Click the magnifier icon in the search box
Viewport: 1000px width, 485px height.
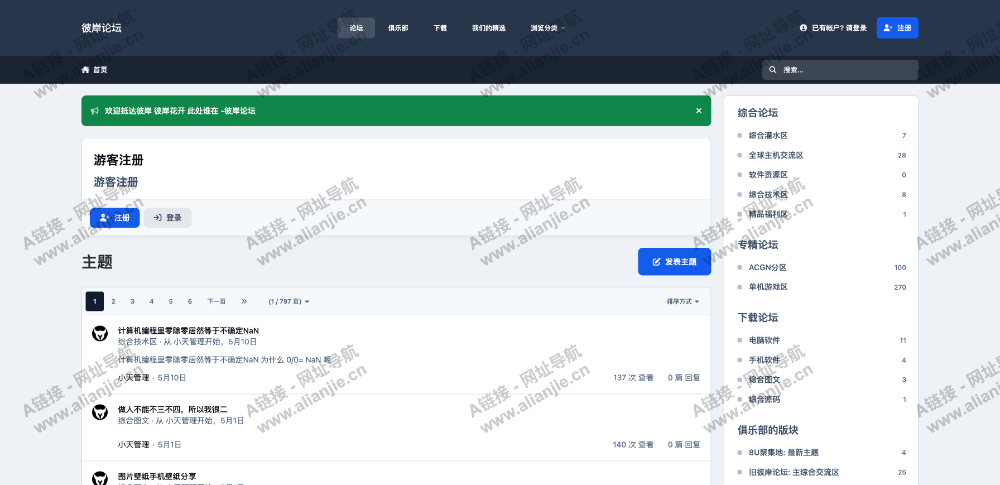click(772, 70)
